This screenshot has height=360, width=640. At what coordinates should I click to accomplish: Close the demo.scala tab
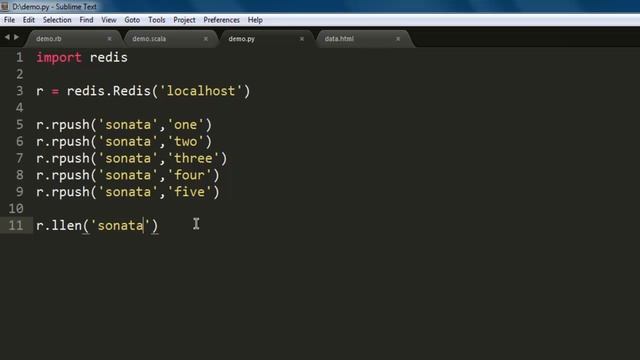(x=206, y=39)
